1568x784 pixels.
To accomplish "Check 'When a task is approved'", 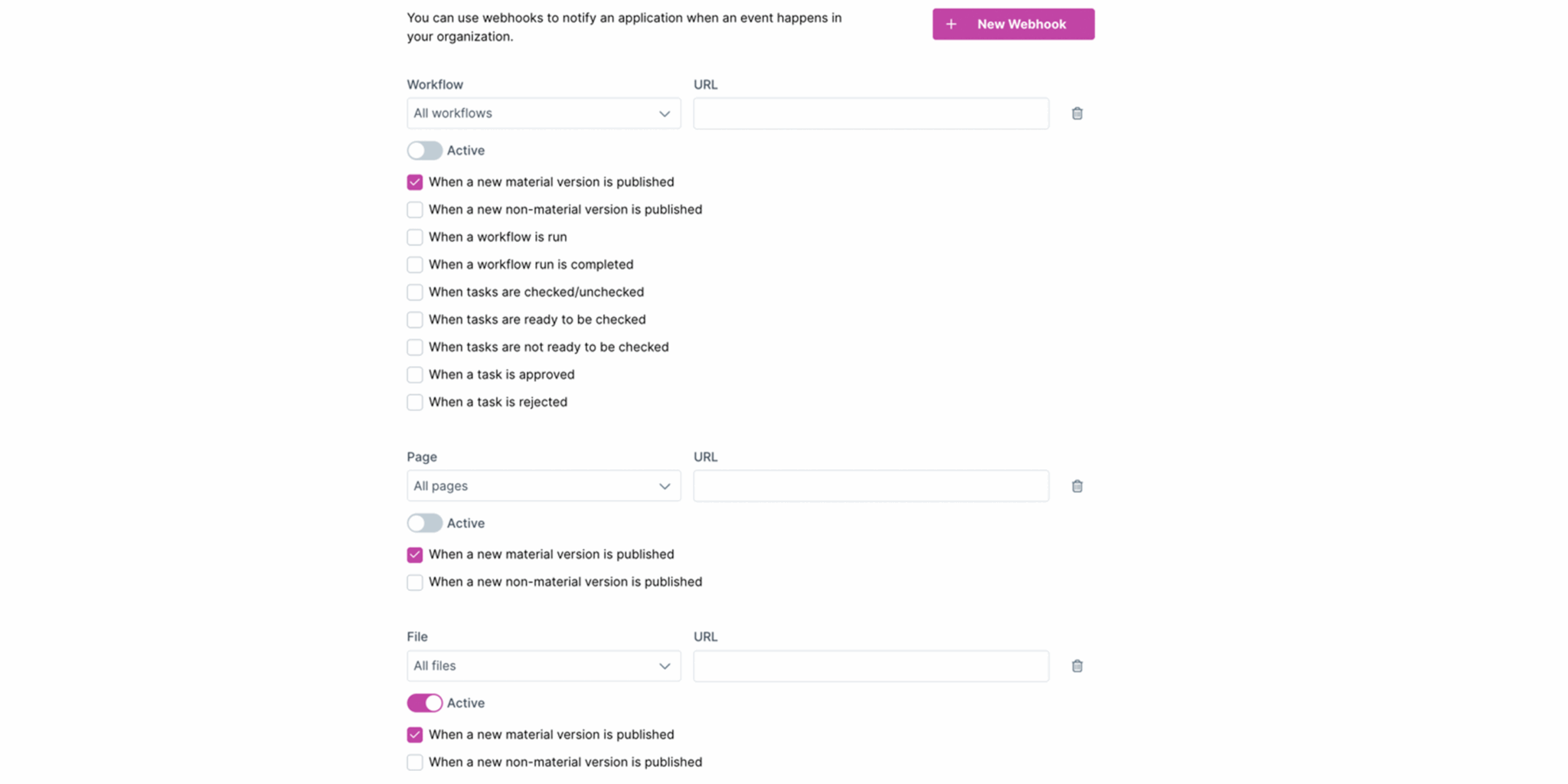I will [x=414, y=374].
